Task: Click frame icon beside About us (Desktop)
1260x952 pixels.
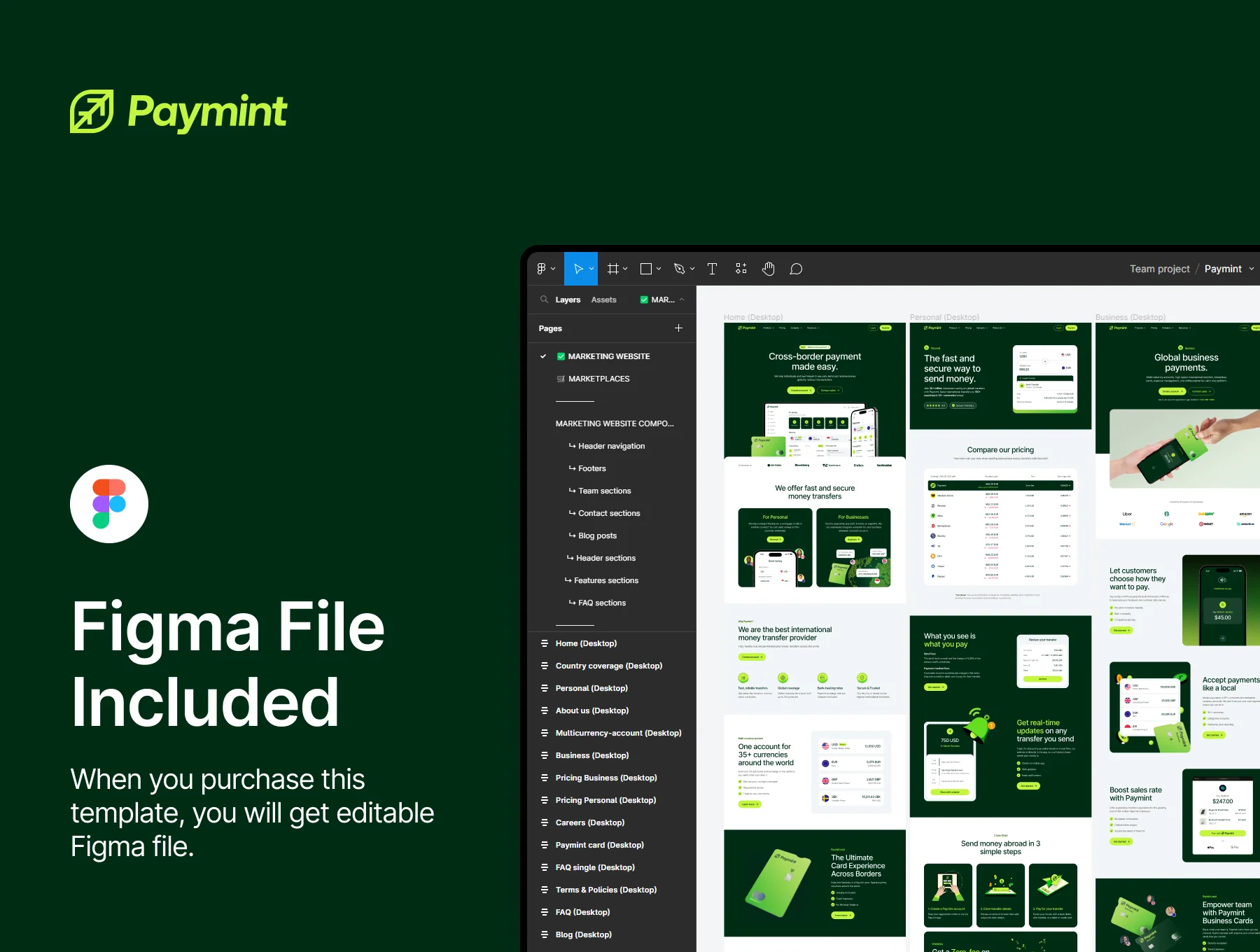Action: click(x=544, y=710)
